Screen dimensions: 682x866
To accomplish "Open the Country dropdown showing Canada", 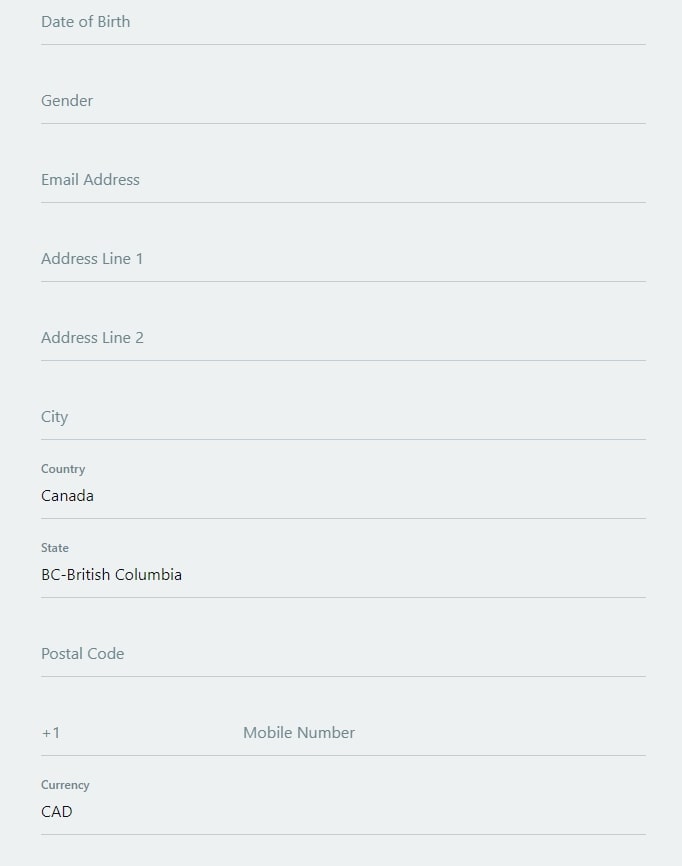I will (300, 495).
